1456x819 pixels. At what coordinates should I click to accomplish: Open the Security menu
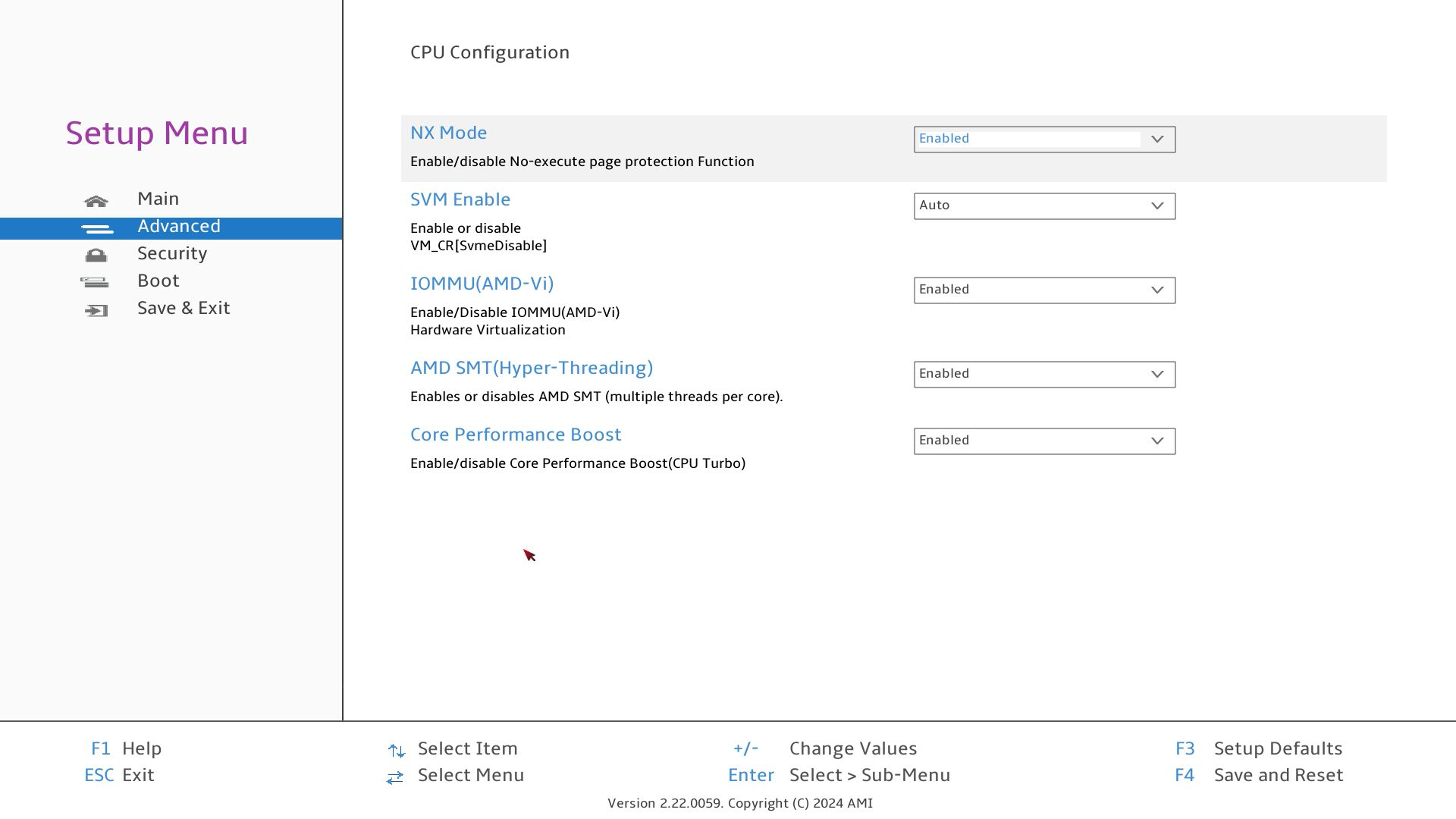pyautogui.click(x=172, y=254)
